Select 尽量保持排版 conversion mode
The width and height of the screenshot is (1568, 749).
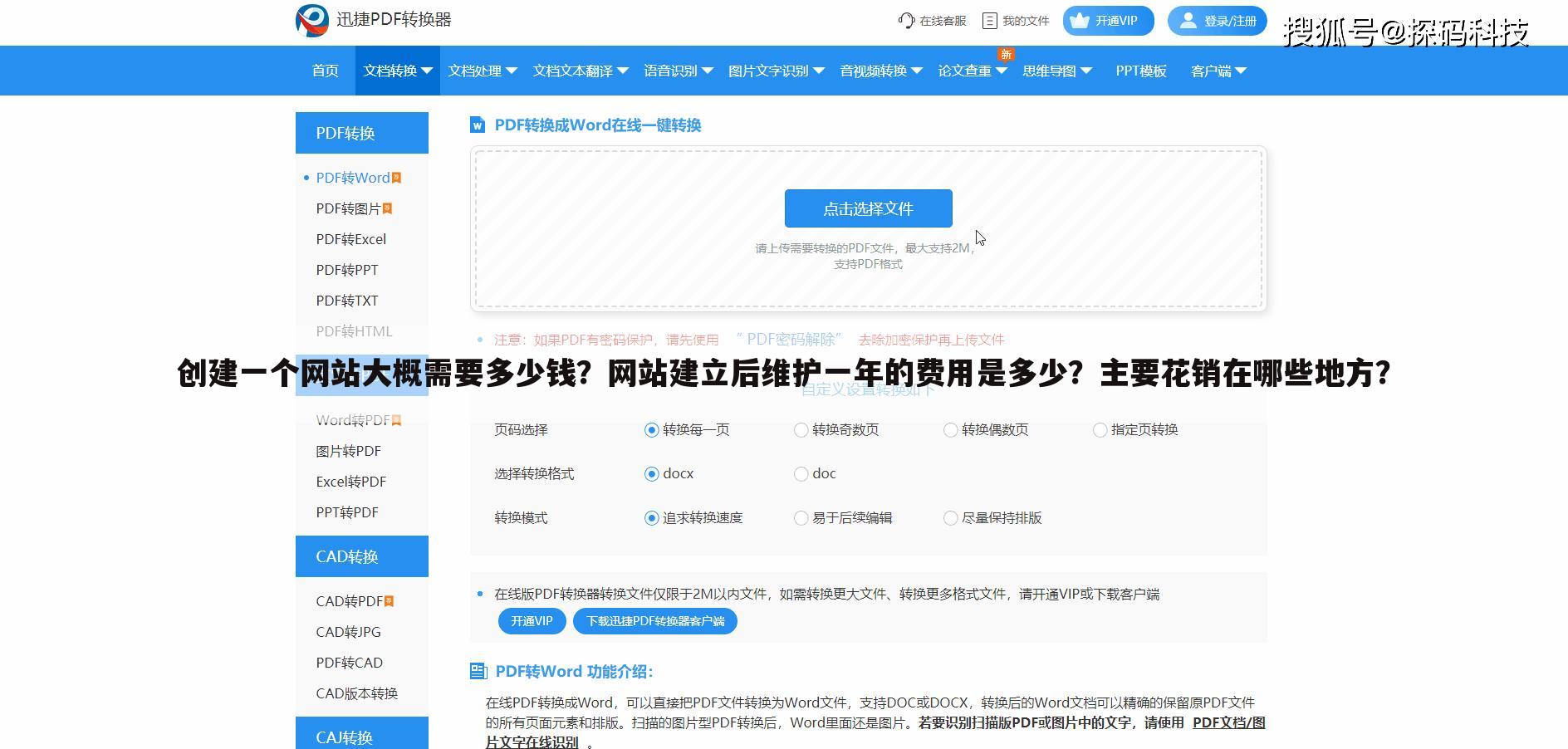pos(950,517)
